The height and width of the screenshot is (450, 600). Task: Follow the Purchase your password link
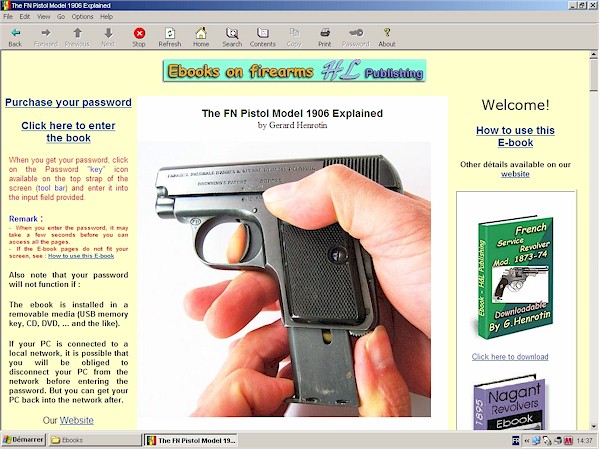point(68,103)
